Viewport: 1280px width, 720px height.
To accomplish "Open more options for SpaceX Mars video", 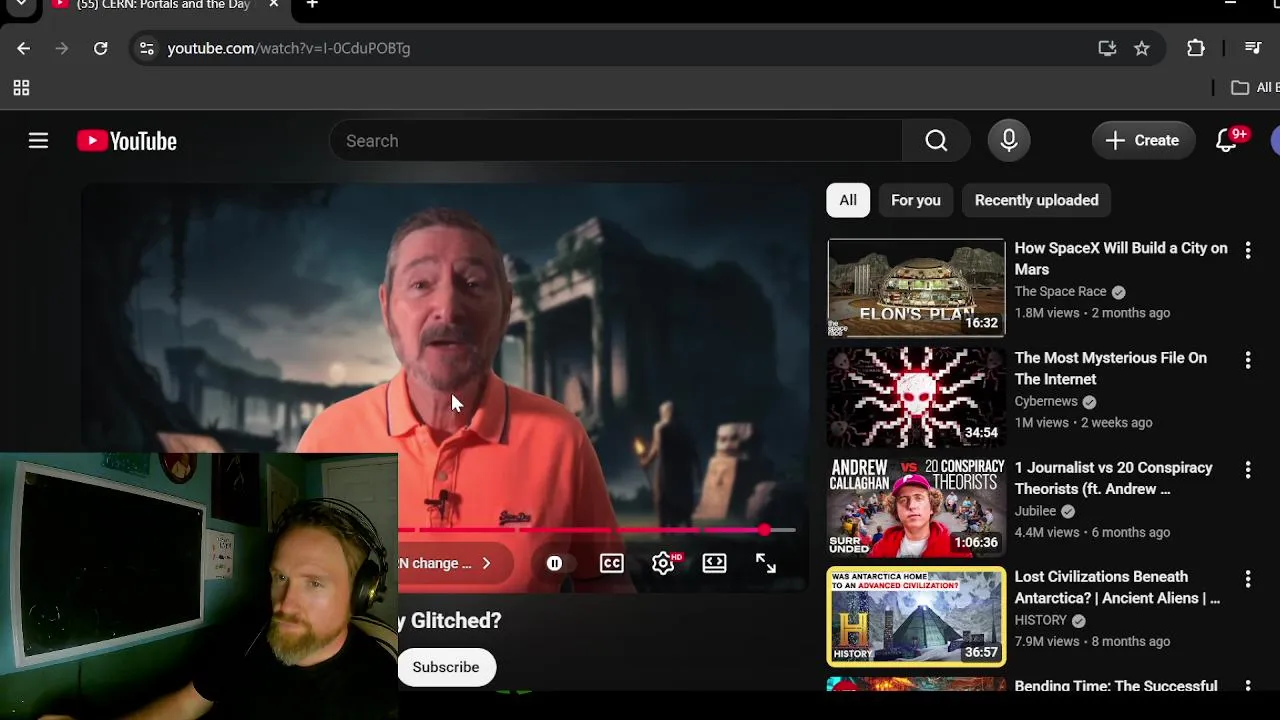I will coord(1247,250).
